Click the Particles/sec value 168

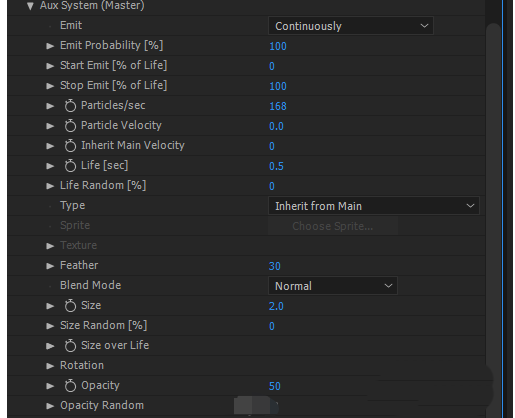(x=278, y=106)
